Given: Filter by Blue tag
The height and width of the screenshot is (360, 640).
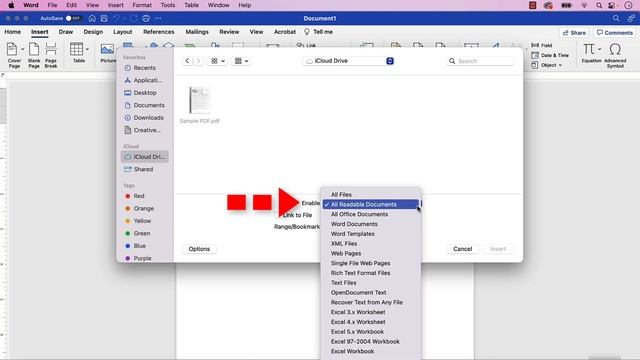Looking at the screenshot, I should (136, 246).
